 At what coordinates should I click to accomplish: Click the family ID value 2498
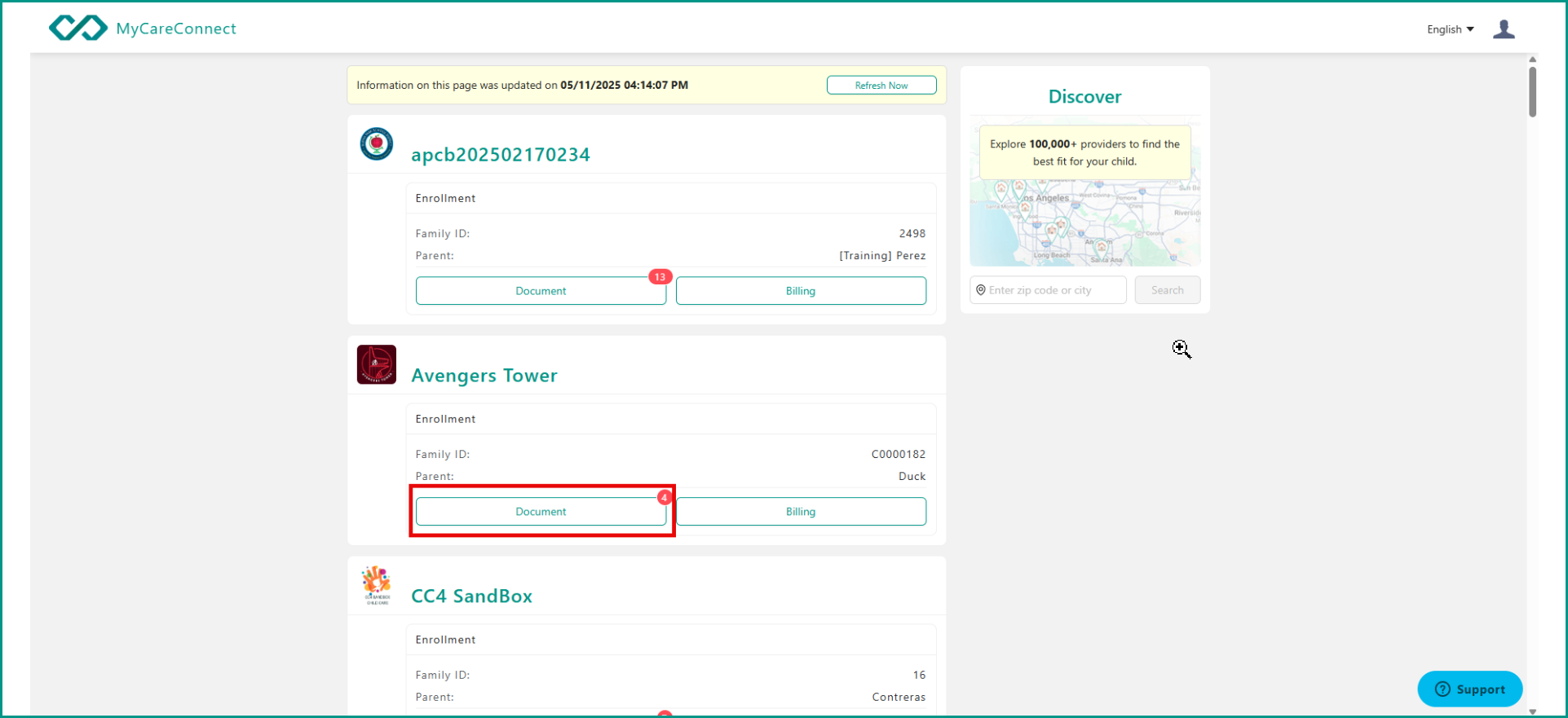pyautogui.click(x=912, y=233)
